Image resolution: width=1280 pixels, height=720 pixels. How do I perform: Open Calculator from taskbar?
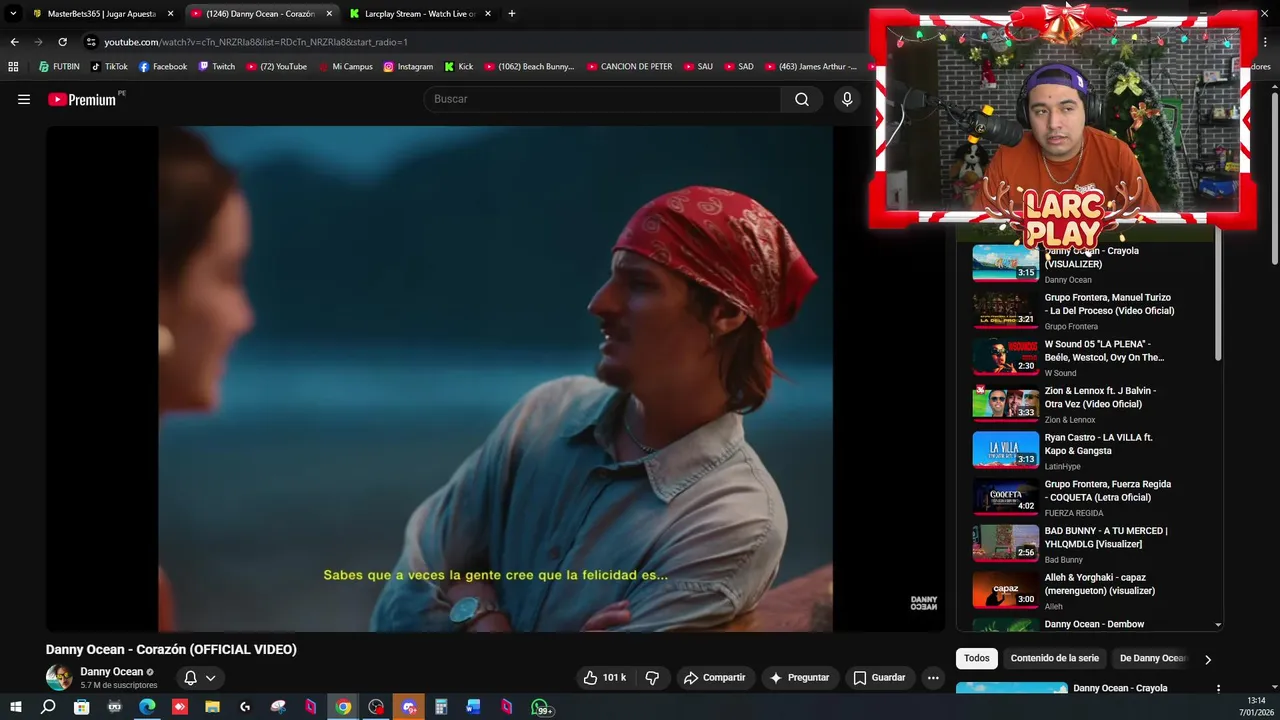pos(441,707)
